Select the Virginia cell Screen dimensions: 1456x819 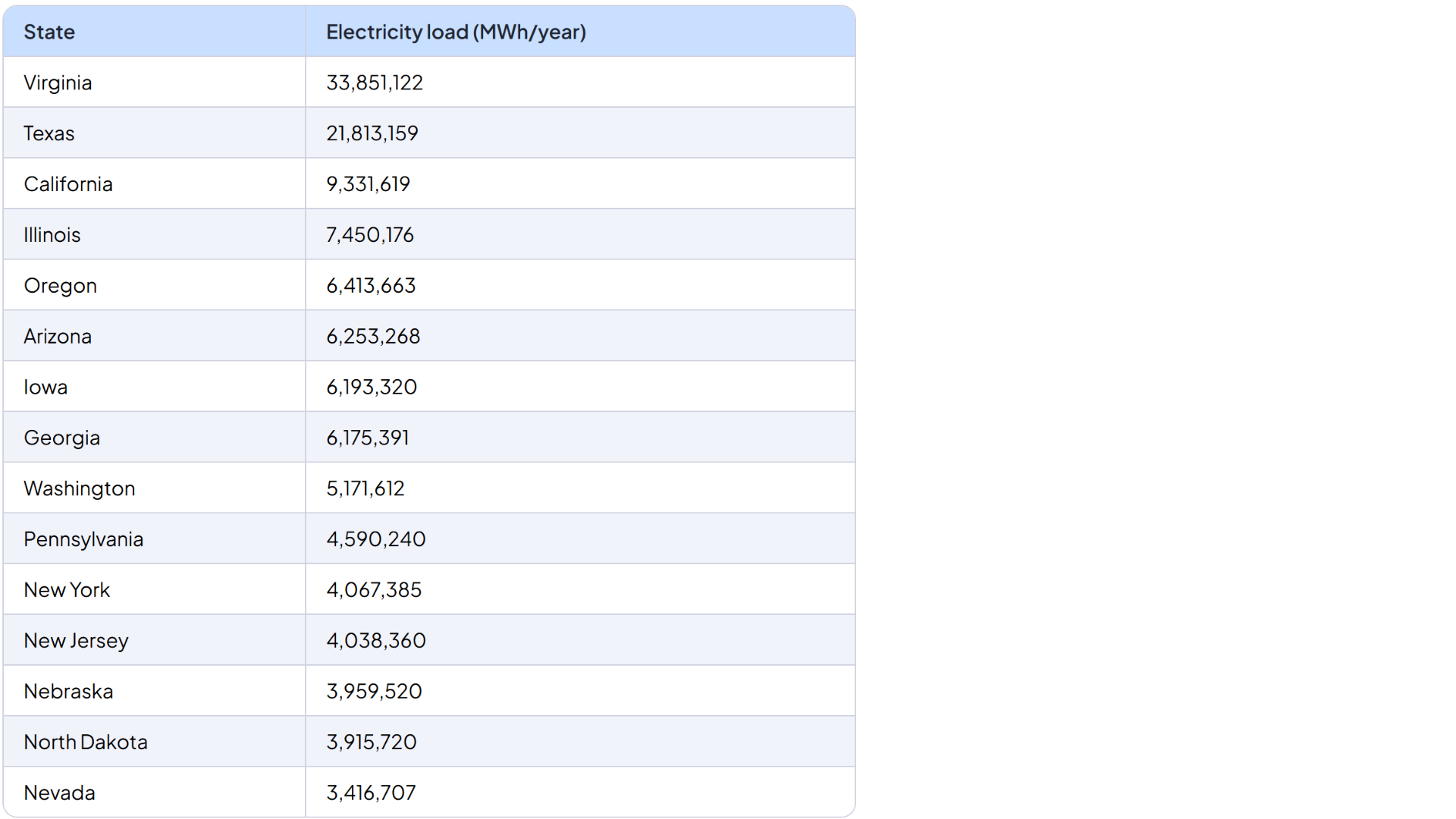(x=58, y=83)
